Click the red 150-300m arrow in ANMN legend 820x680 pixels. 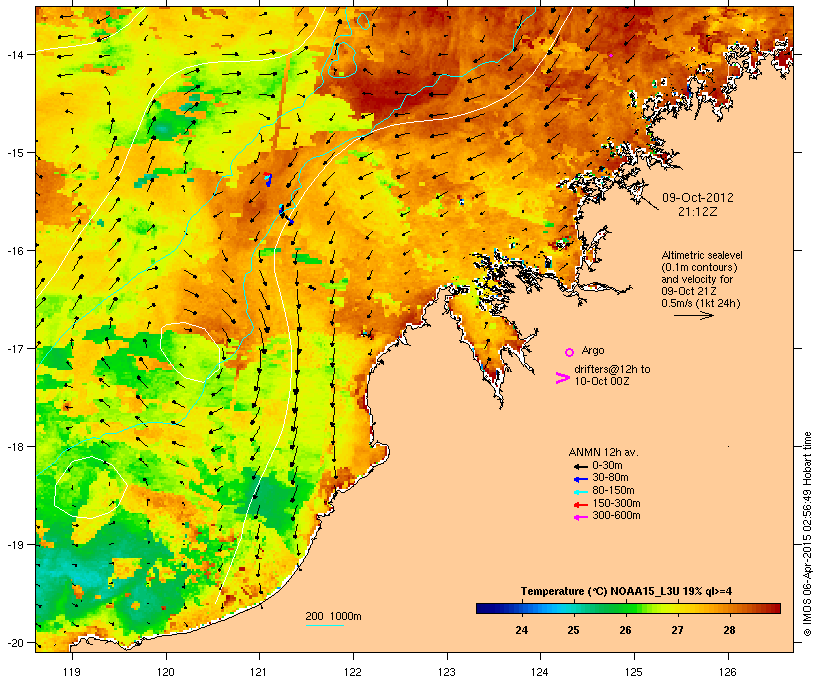580,505
